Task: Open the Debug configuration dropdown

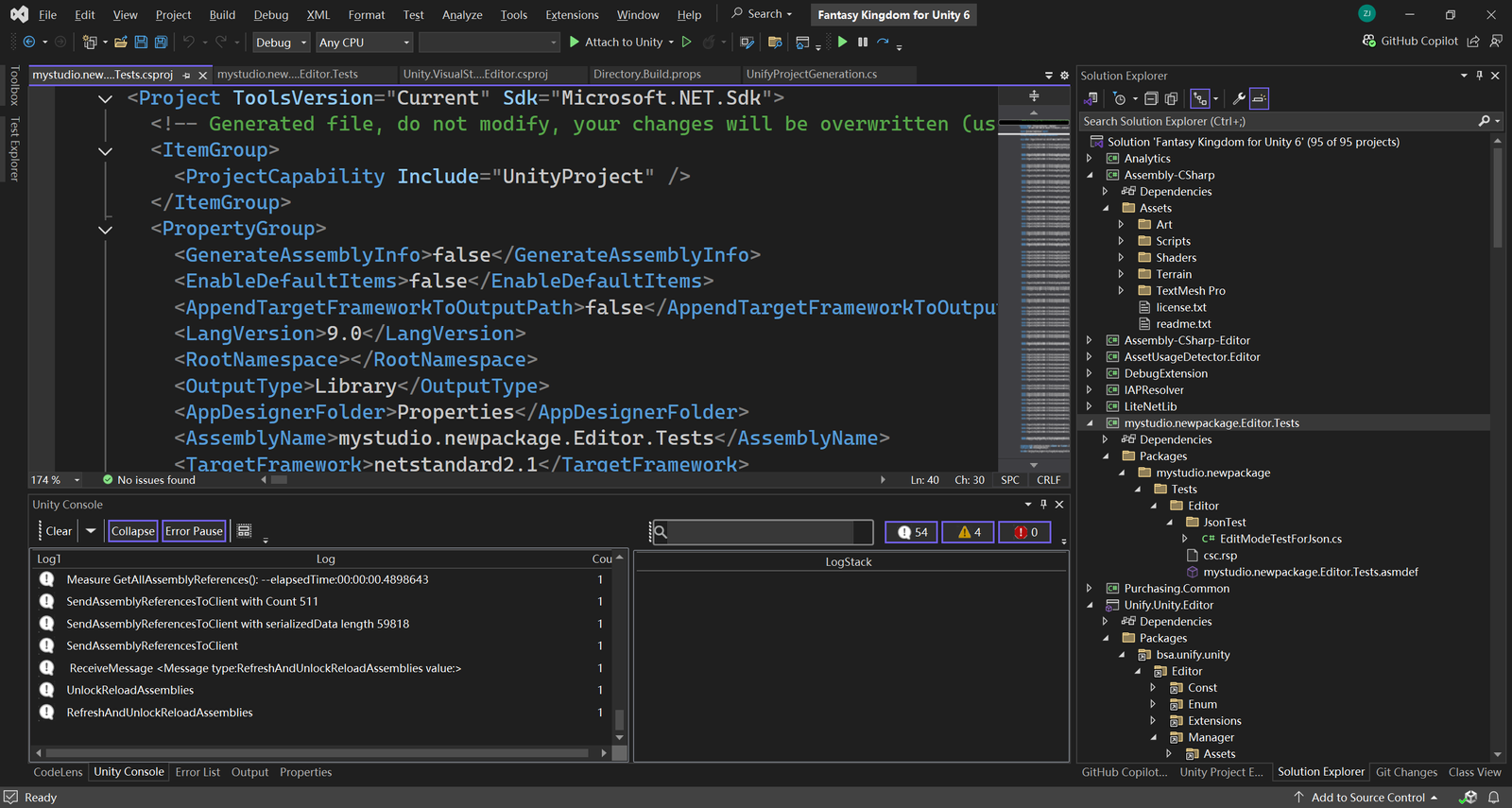Action: (x=281, y=43)
